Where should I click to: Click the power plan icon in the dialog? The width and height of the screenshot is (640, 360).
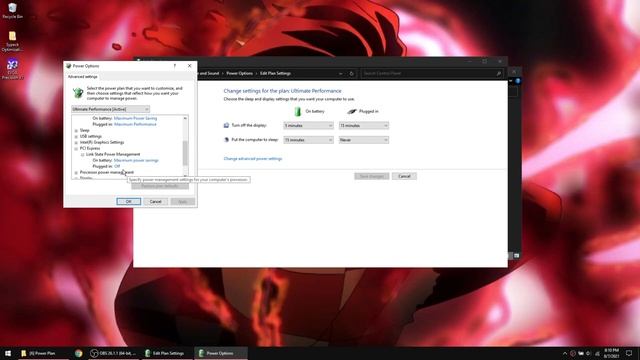click(78, 93)
